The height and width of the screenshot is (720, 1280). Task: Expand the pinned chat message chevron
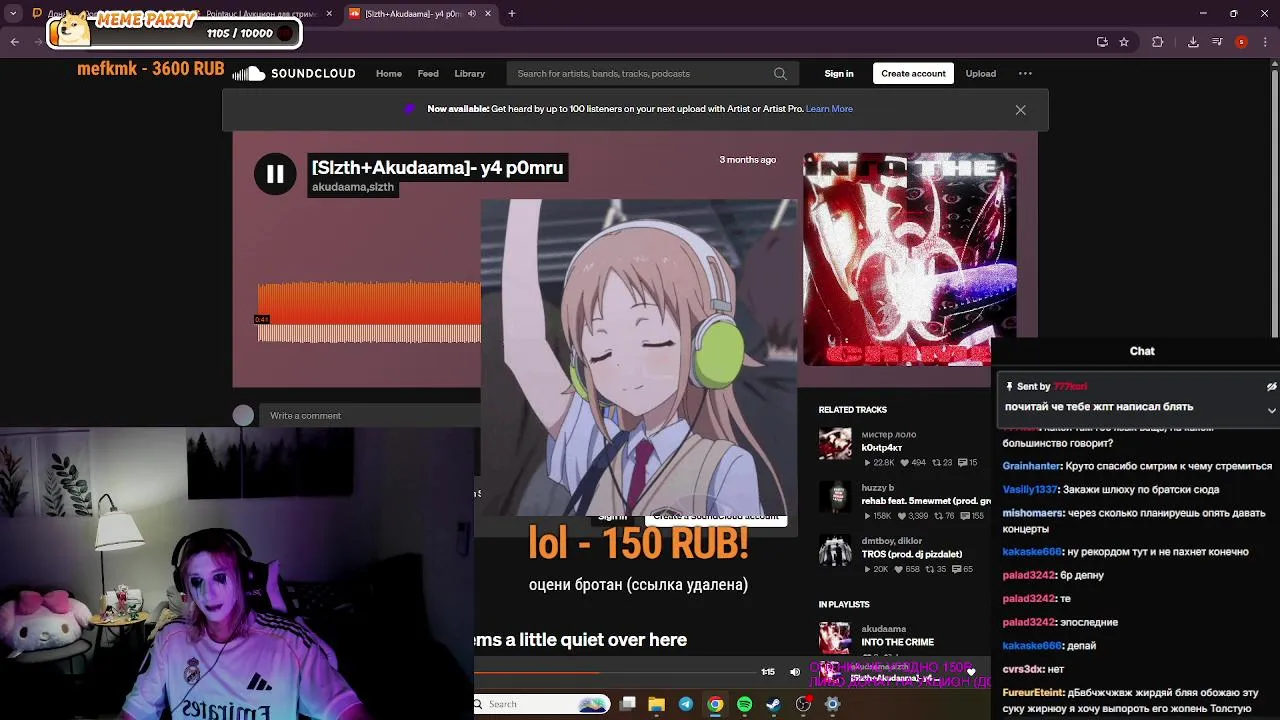[x=1271, y=410]
